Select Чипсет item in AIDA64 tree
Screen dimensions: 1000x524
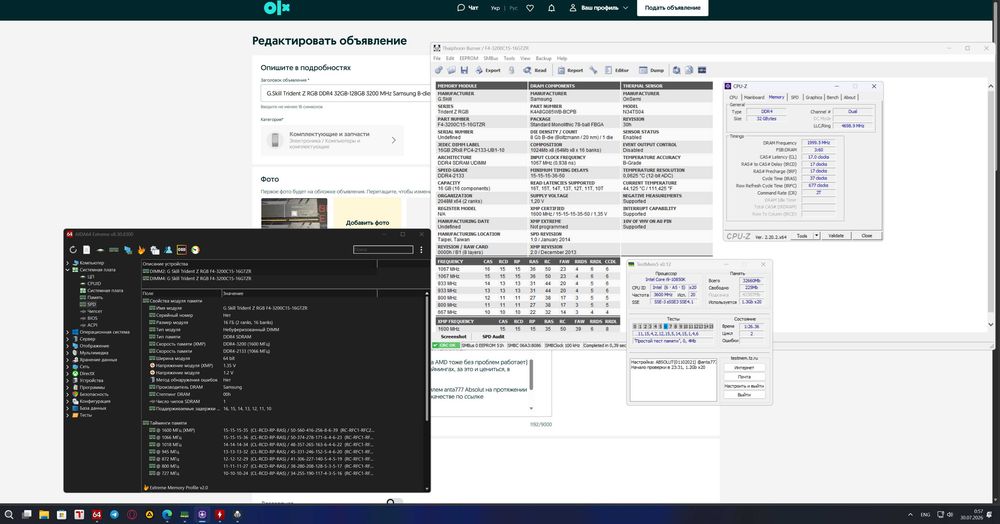(94, 311)
